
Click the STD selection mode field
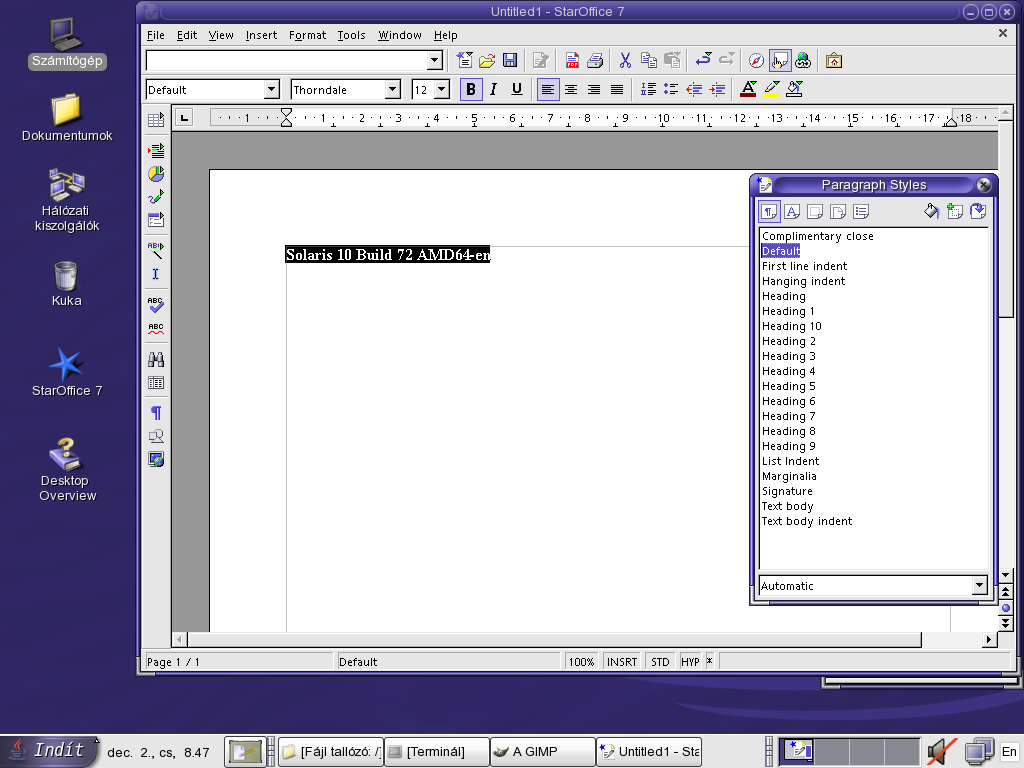click(660, 662)
